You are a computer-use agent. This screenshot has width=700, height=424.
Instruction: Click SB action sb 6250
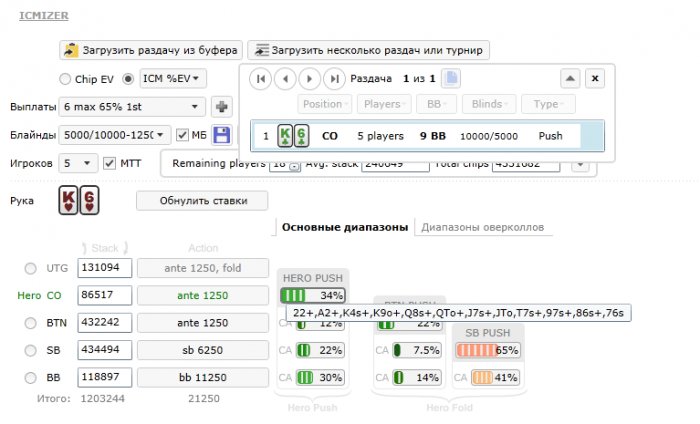[203, 350]
